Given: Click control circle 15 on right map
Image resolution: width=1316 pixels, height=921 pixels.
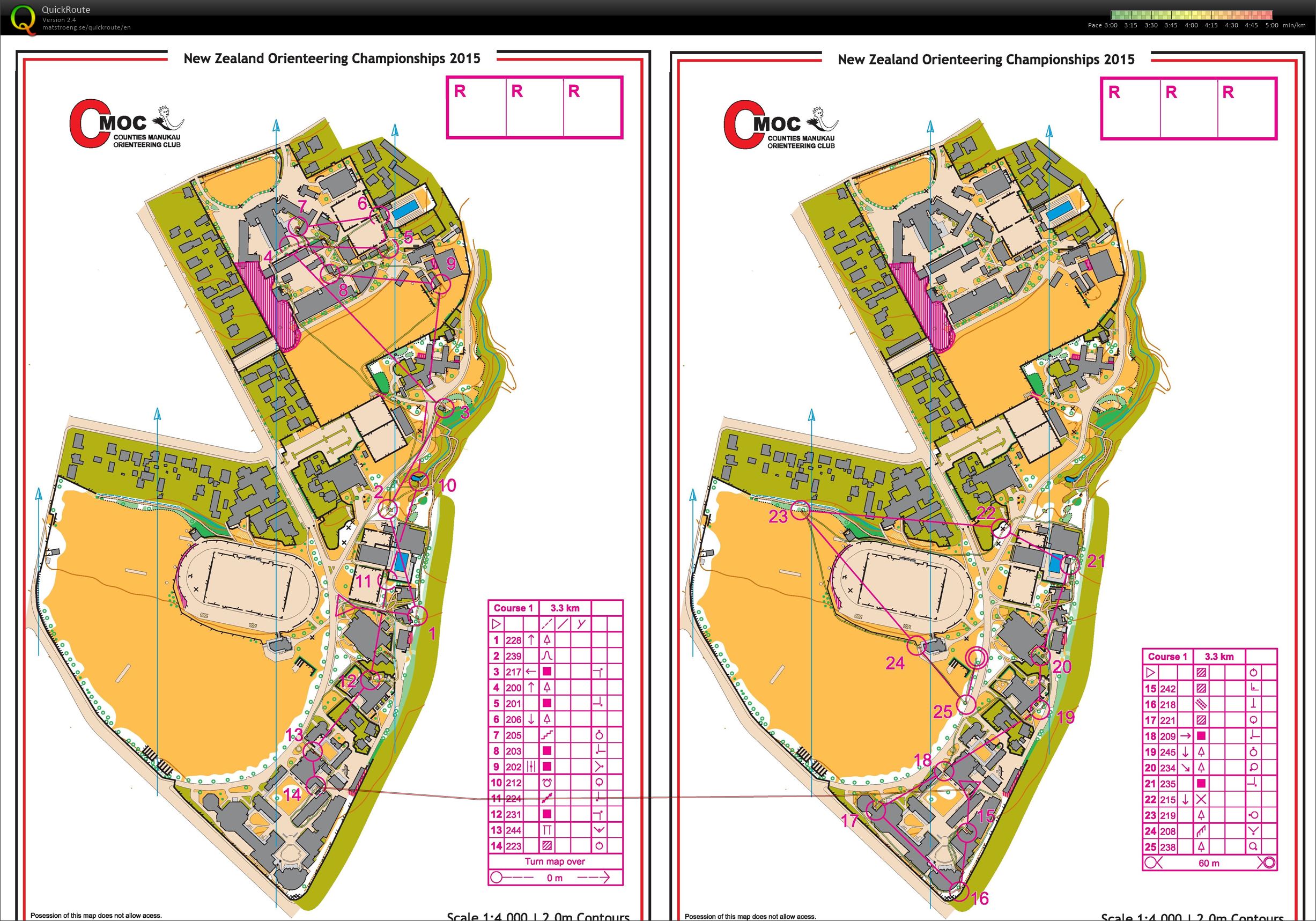Looking at the screenshot, I should coord(966,831).
